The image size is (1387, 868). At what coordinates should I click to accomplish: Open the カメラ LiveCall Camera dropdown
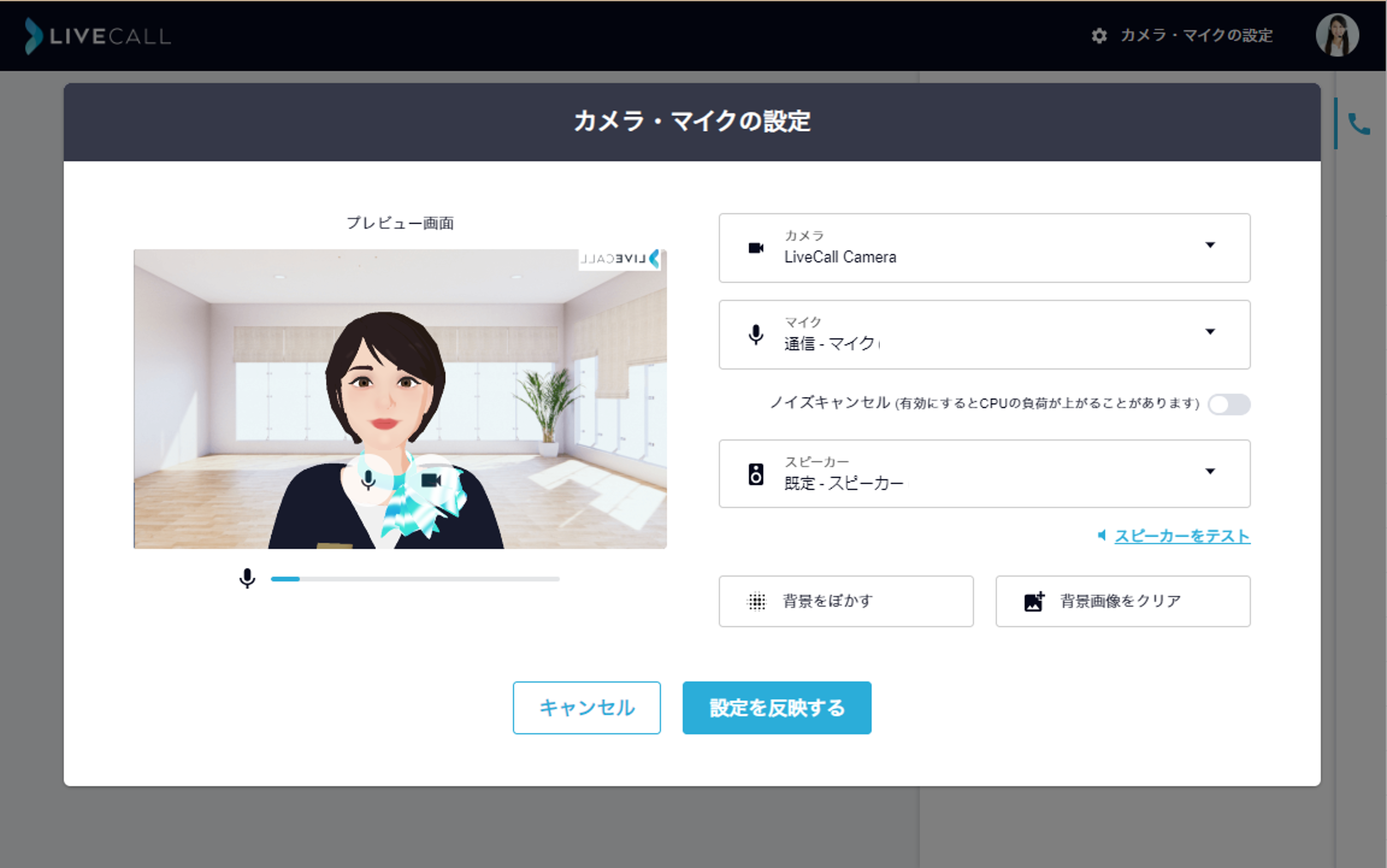click(x=984, y=248)
